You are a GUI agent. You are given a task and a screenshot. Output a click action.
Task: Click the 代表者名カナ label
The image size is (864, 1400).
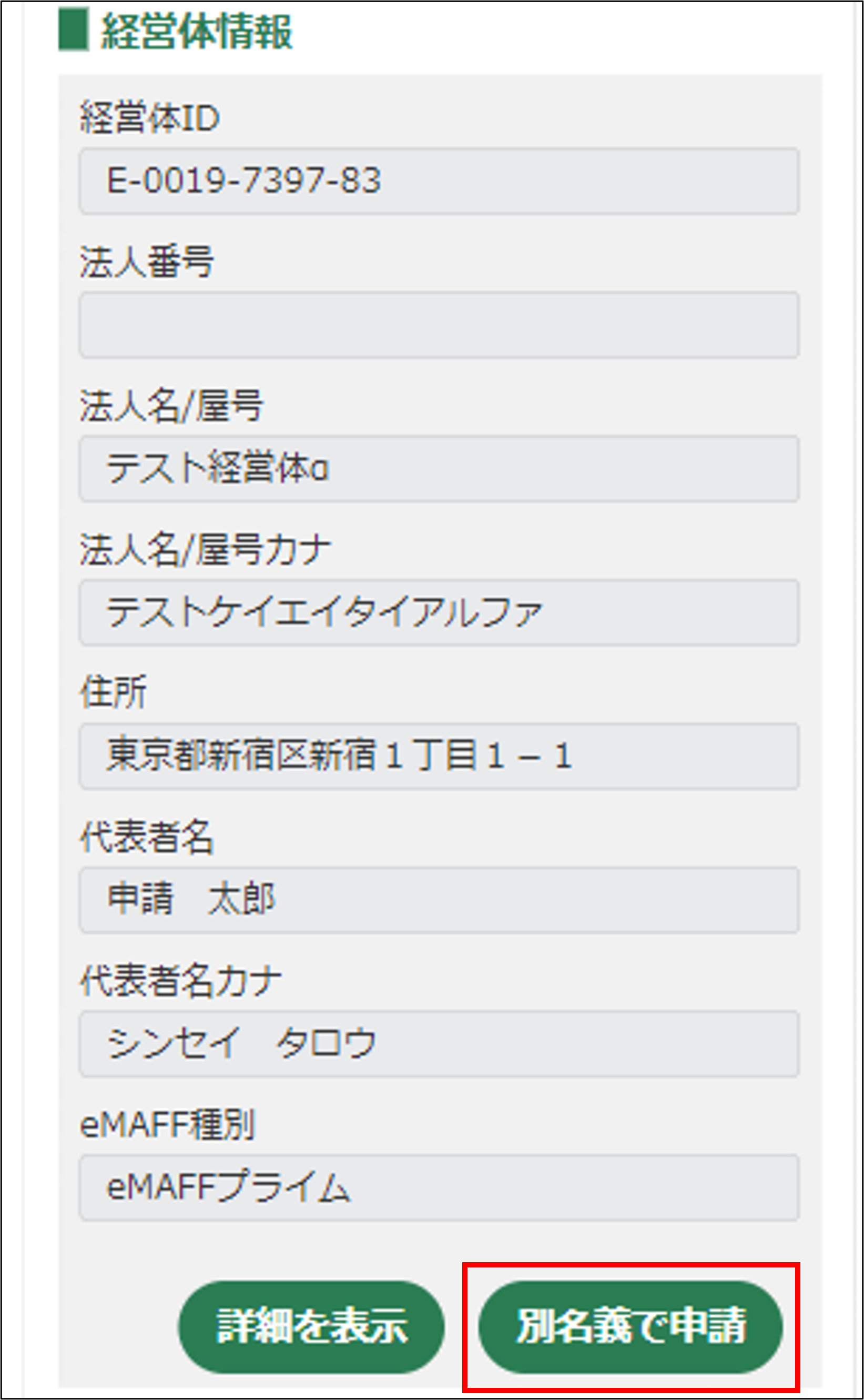pyautogui.click(x=180, y=981)
